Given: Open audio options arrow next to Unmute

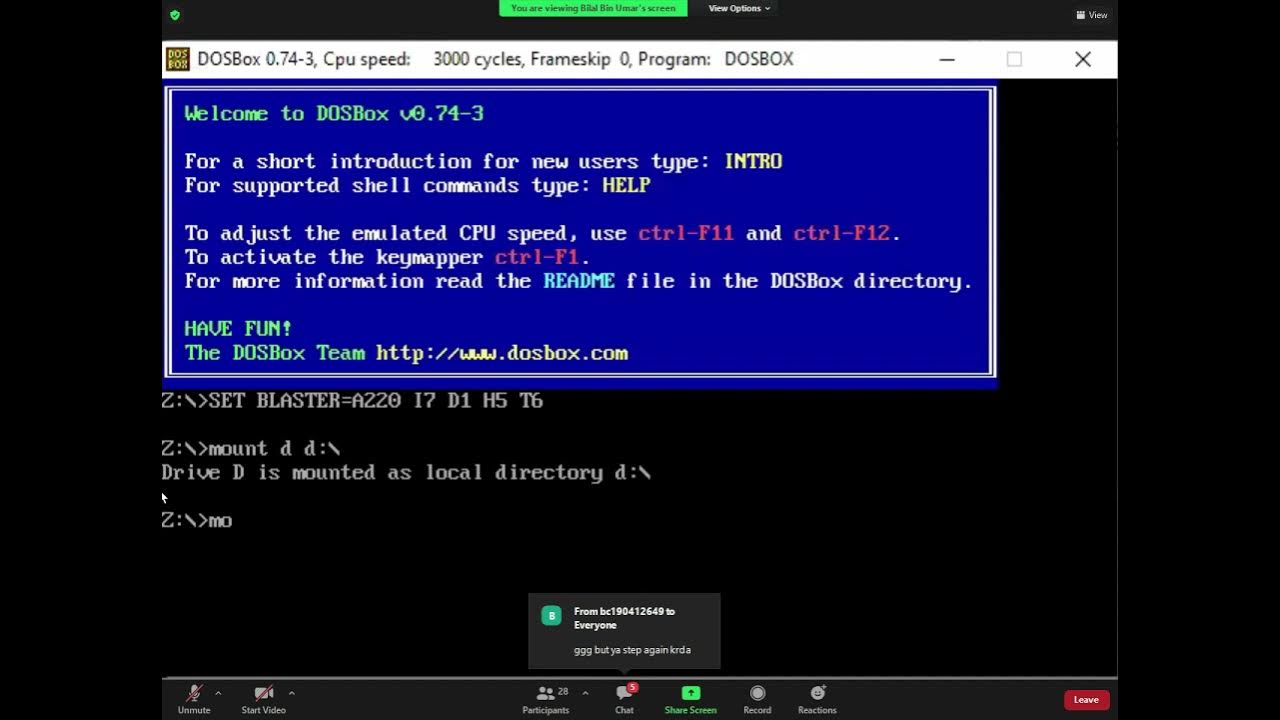Looking at the screenshot, I should point(218,693).
